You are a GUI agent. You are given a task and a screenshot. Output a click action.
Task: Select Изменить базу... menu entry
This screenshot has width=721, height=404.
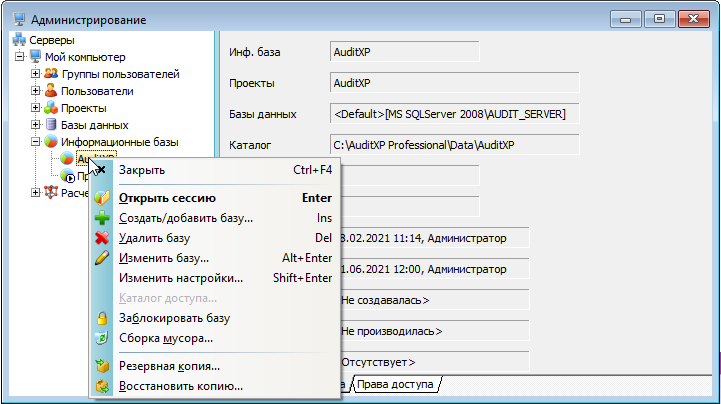point(215,258)
